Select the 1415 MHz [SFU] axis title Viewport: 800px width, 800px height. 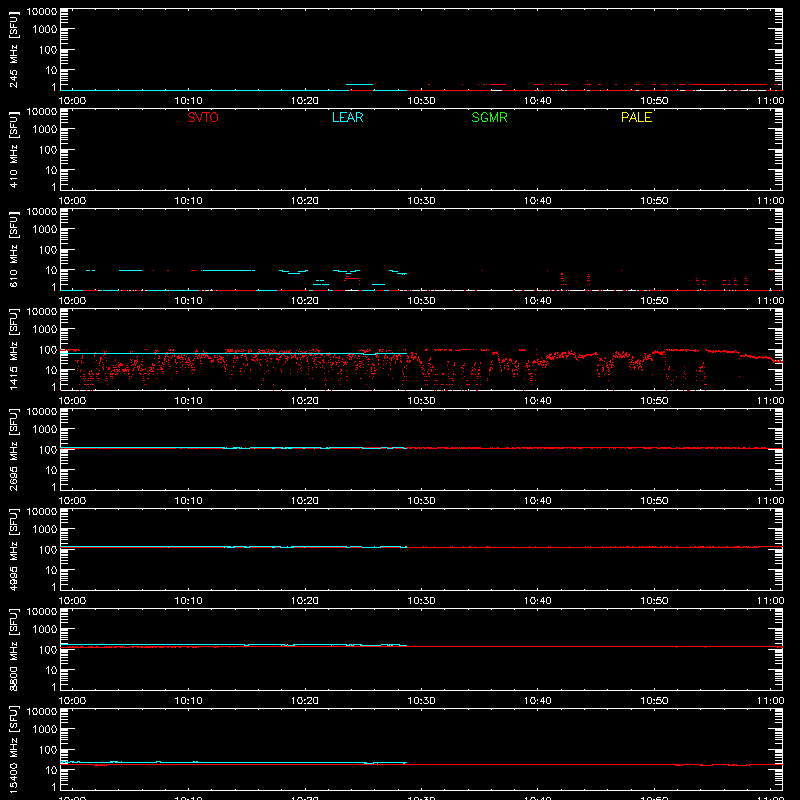coord(13,349)
